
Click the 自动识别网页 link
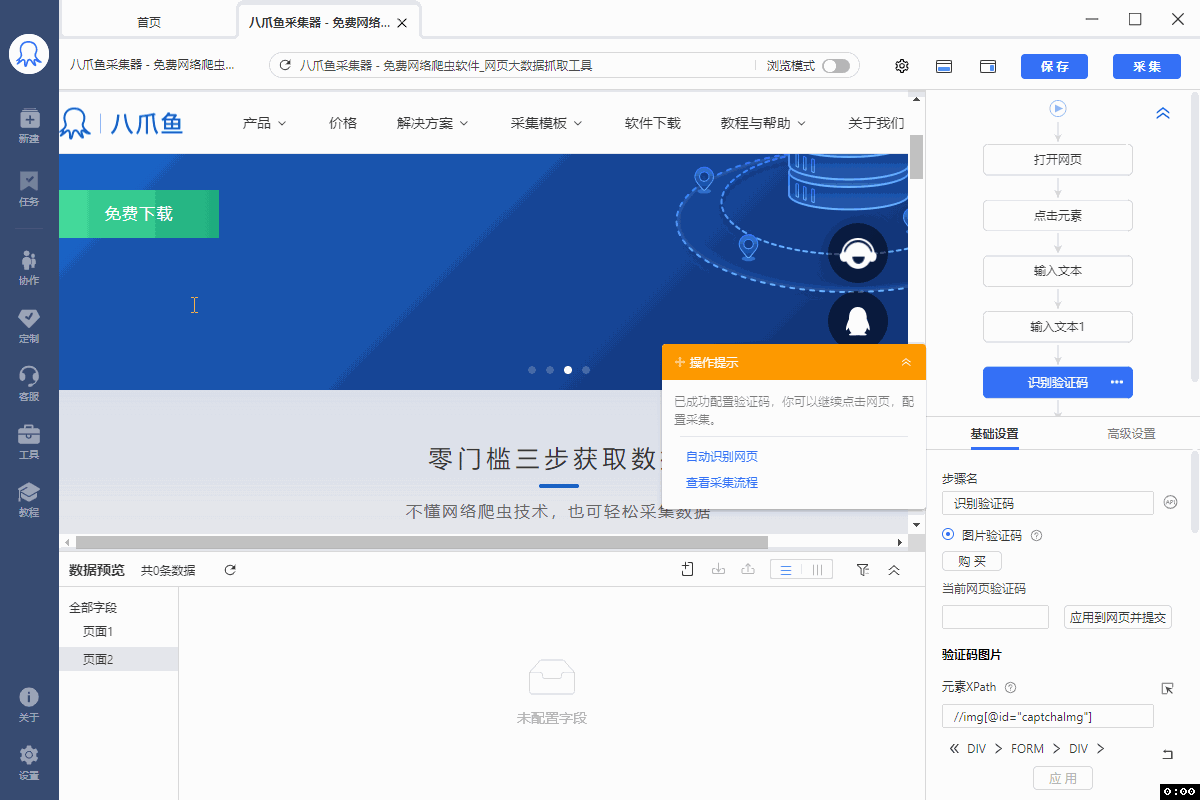[x=722, y=457]
